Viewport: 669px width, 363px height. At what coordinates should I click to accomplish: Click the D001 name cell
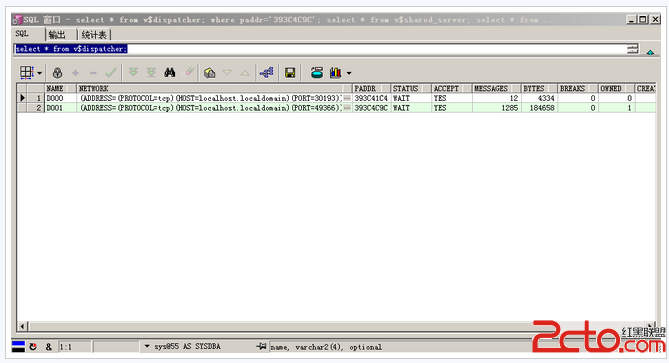[61, 108]
